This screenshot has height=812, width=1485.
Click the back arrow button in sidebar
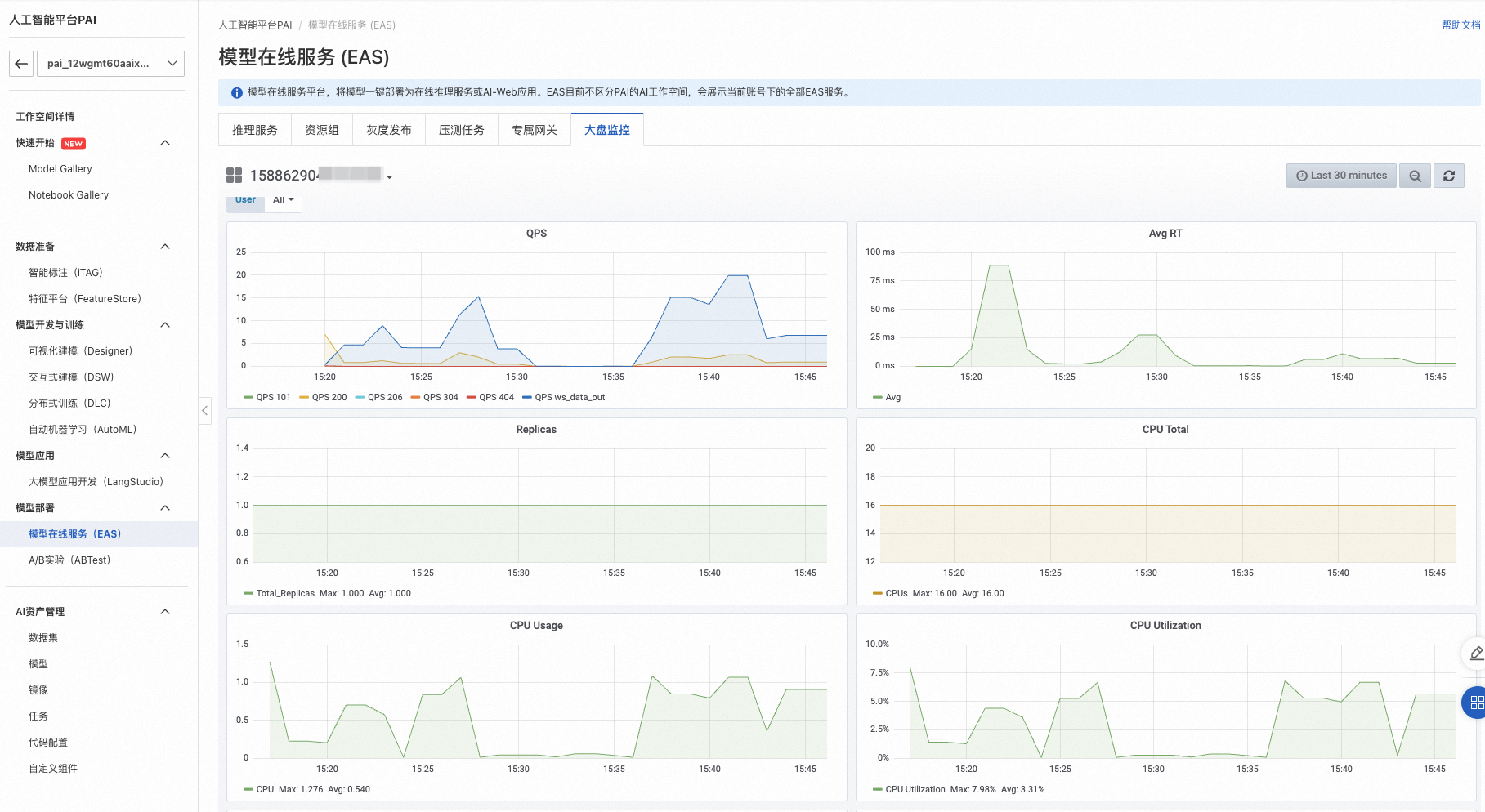21,64
